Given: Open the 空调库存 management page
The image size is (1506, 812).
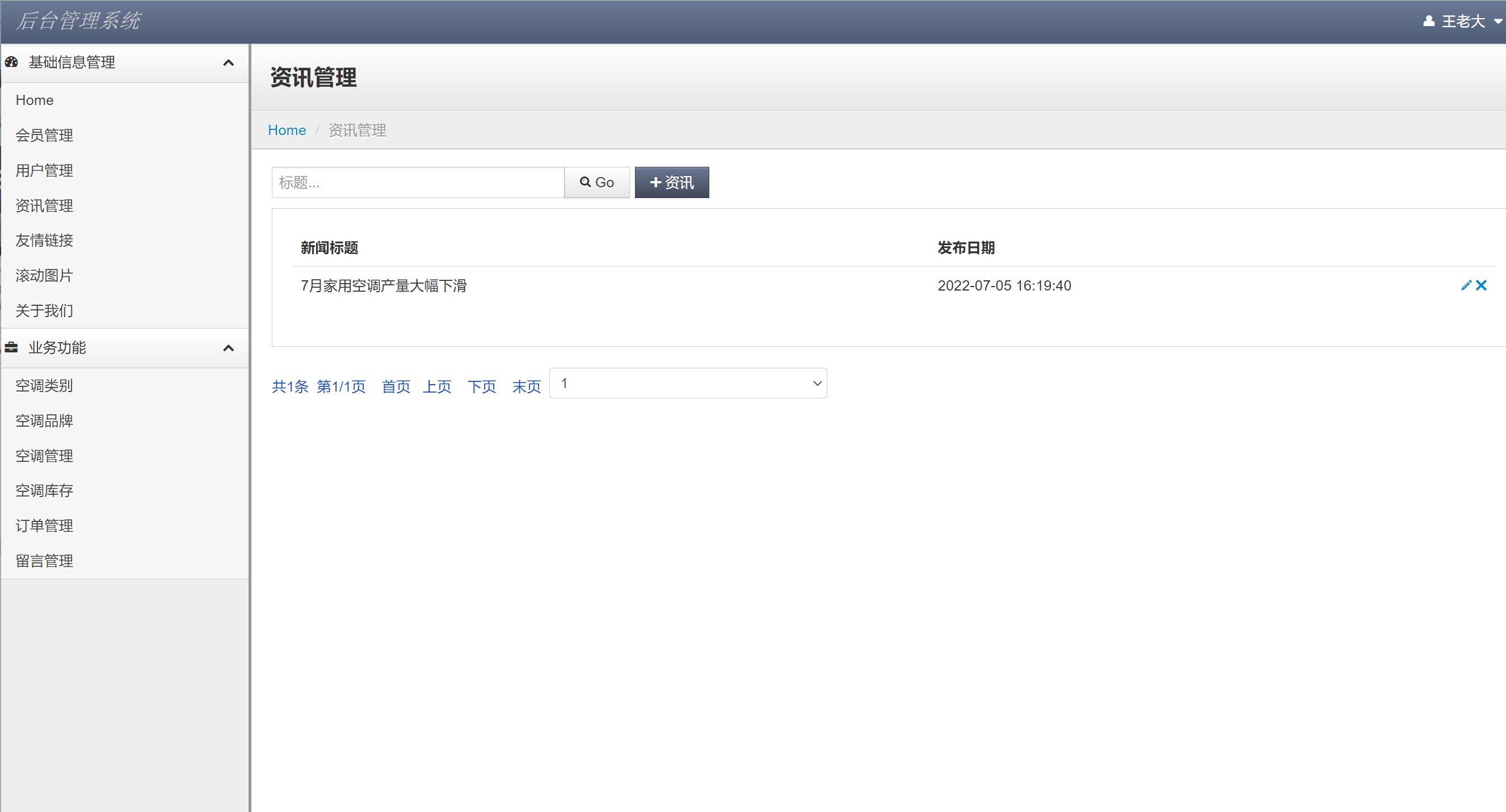Looking at the screenshot, I should (x=44, y=490).
